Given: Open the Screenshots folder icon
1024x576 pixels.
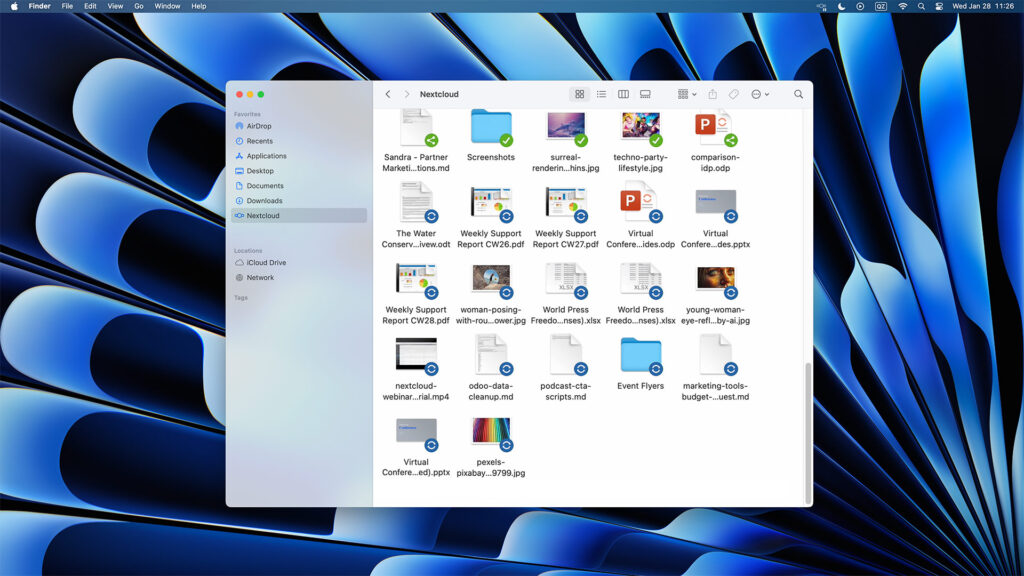Looking at the screenshot, I should coord(491,128).
